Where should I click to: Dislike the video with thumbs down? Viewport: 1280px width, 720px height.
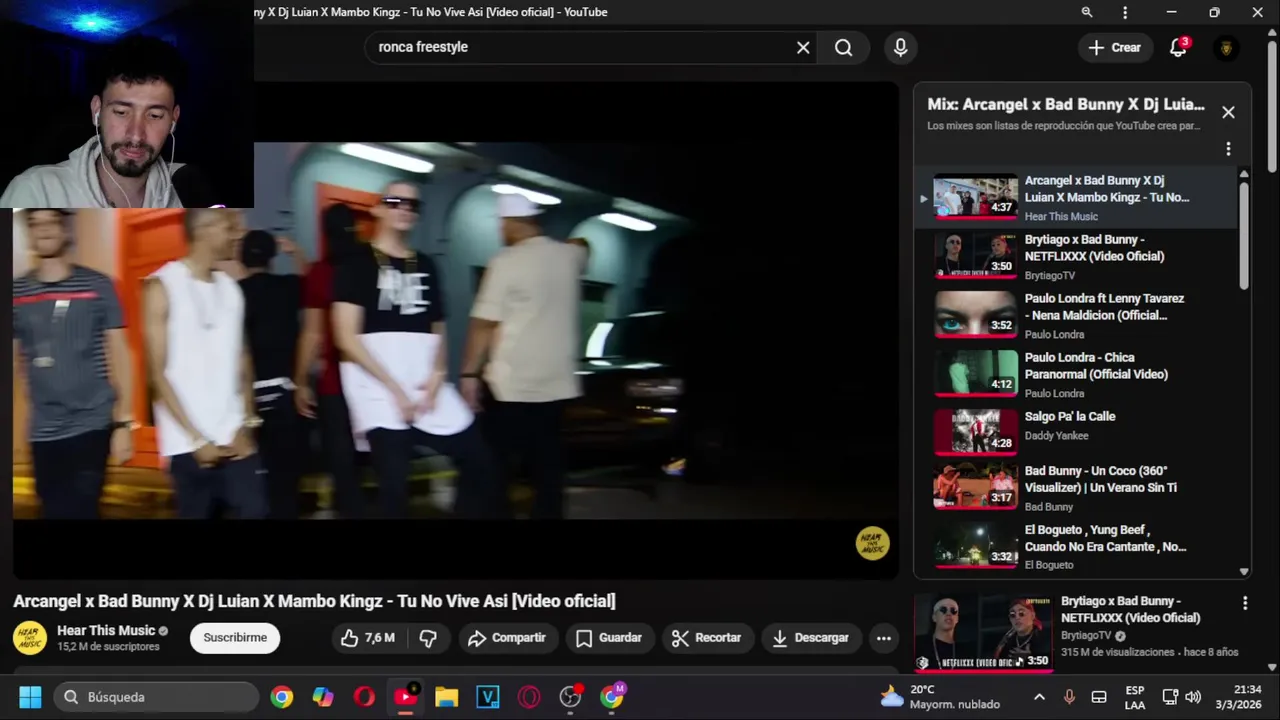pos(428,638)
